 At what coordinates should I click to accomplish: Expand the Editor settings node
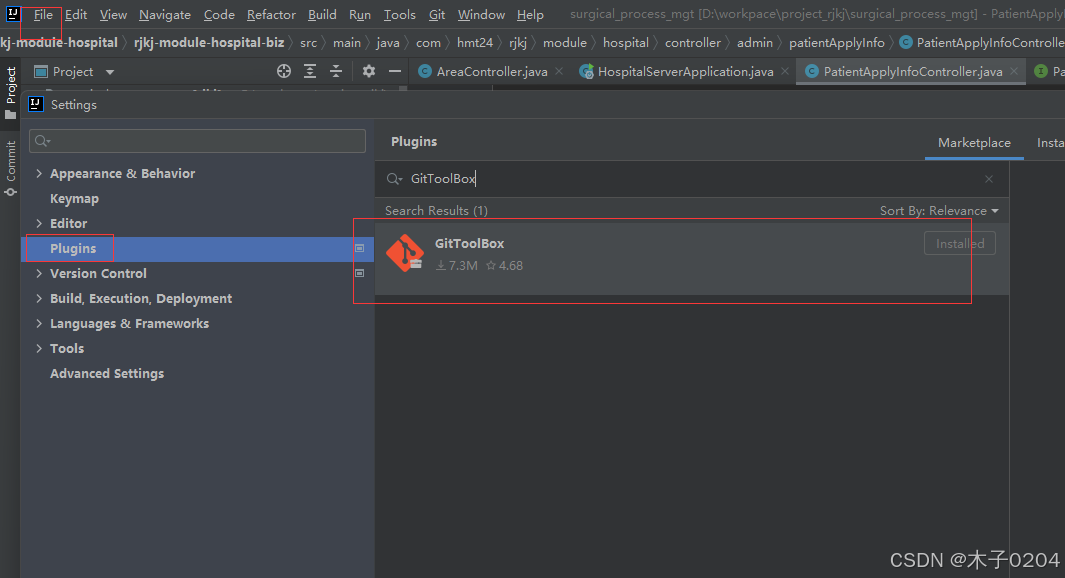[x=39, y=223]
